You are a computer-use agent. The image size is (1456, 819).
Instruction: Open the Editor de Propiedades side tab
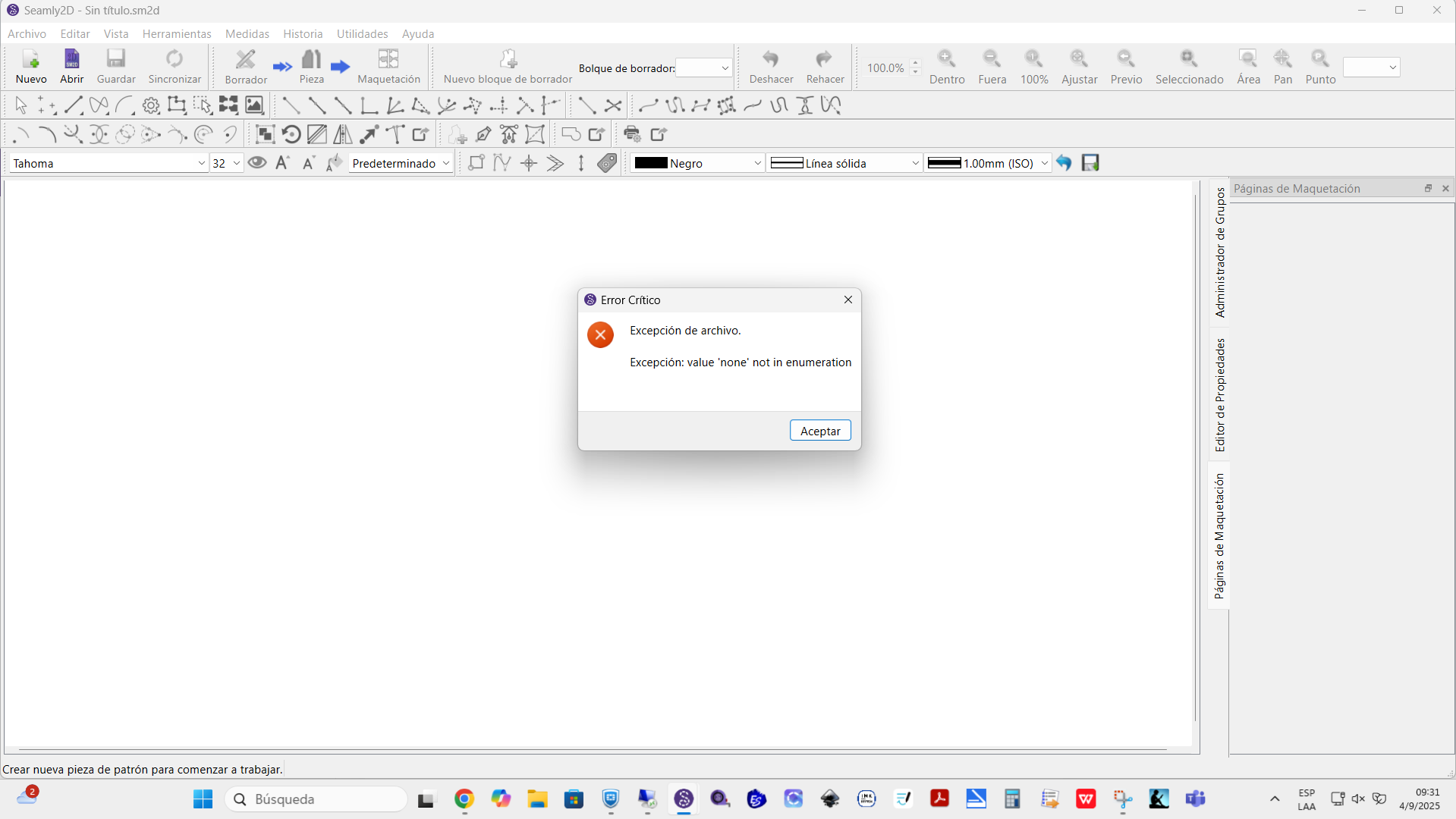pos(1219,395)
